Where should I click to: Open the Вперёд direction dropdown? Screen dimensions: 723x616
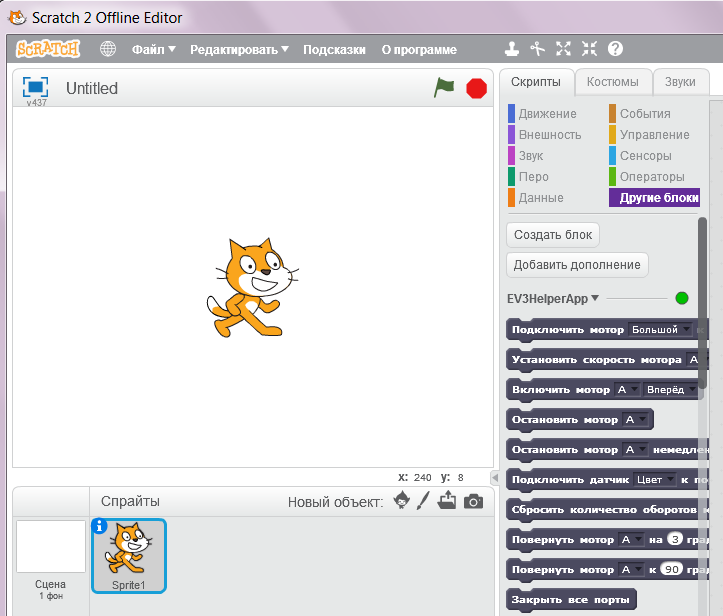tap(670, 390)
